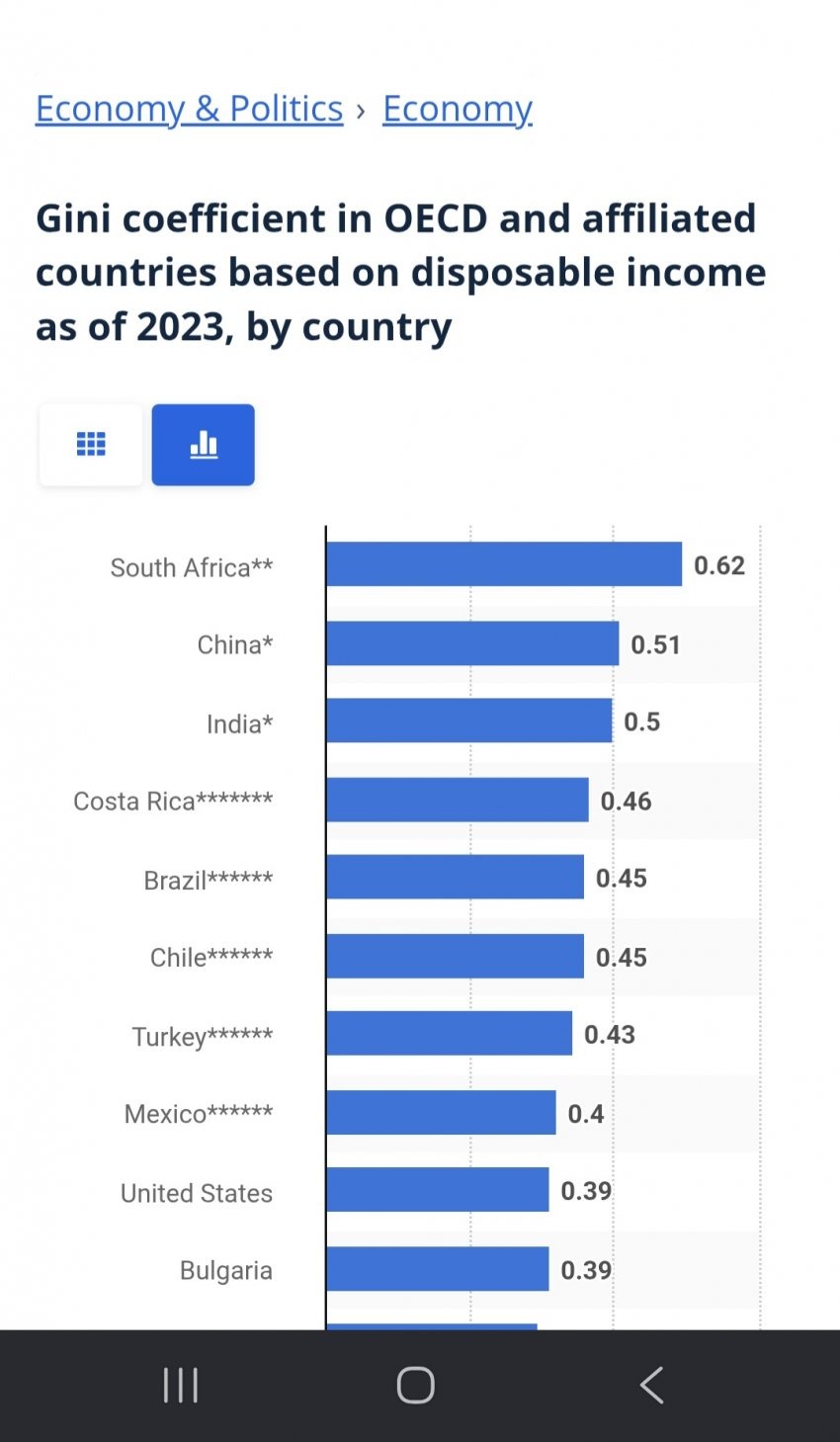Open the Economy & Politics breadcrumb link

[189, 109]
